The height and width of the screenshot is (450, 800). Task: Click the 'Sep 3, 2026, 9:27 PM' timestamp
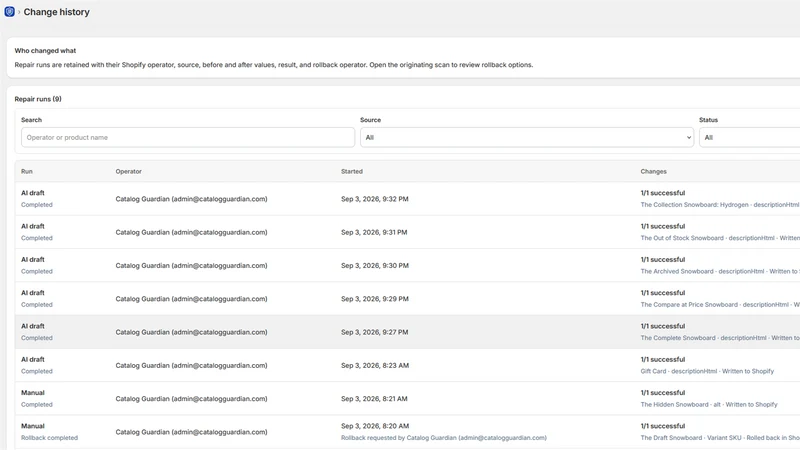pyautogui.click(x=374, y=332)
